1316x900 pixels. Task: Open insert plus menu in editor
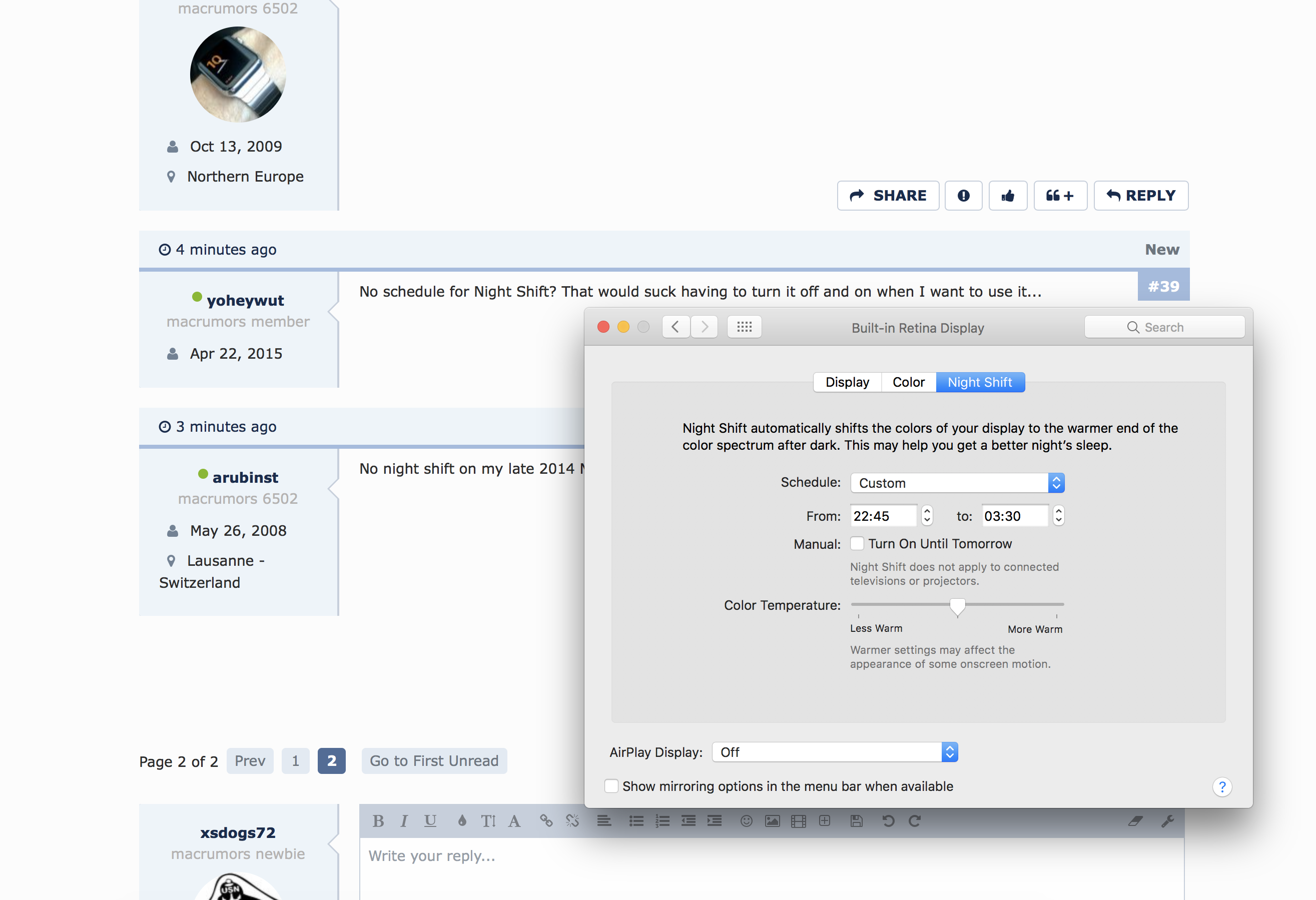(x=825, y=821)
